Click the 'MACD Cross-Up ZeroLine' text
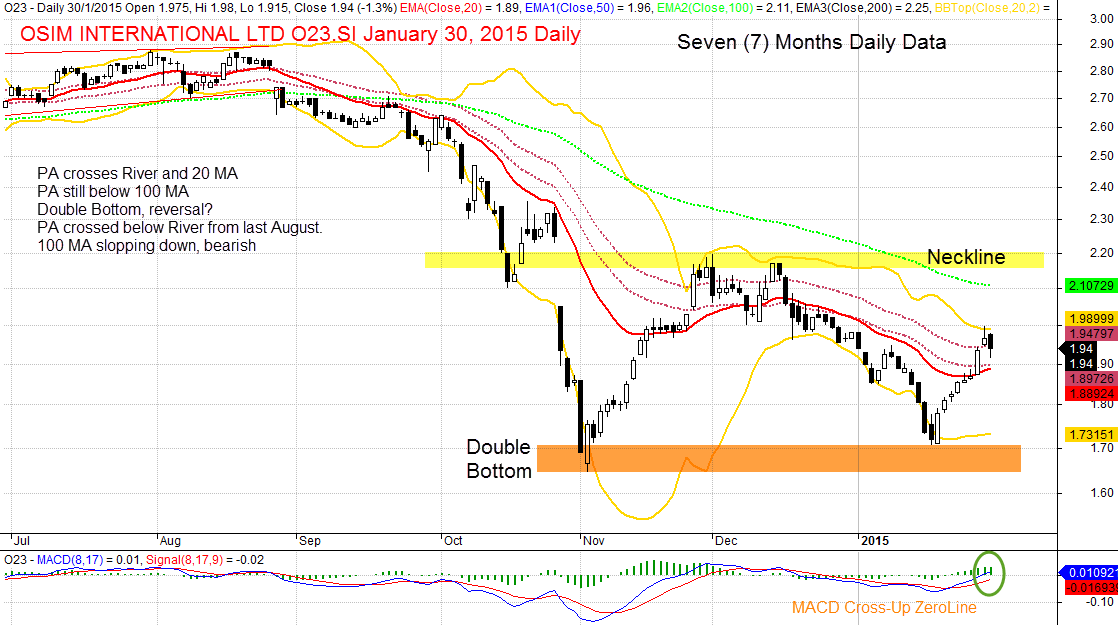 (884, 607)
